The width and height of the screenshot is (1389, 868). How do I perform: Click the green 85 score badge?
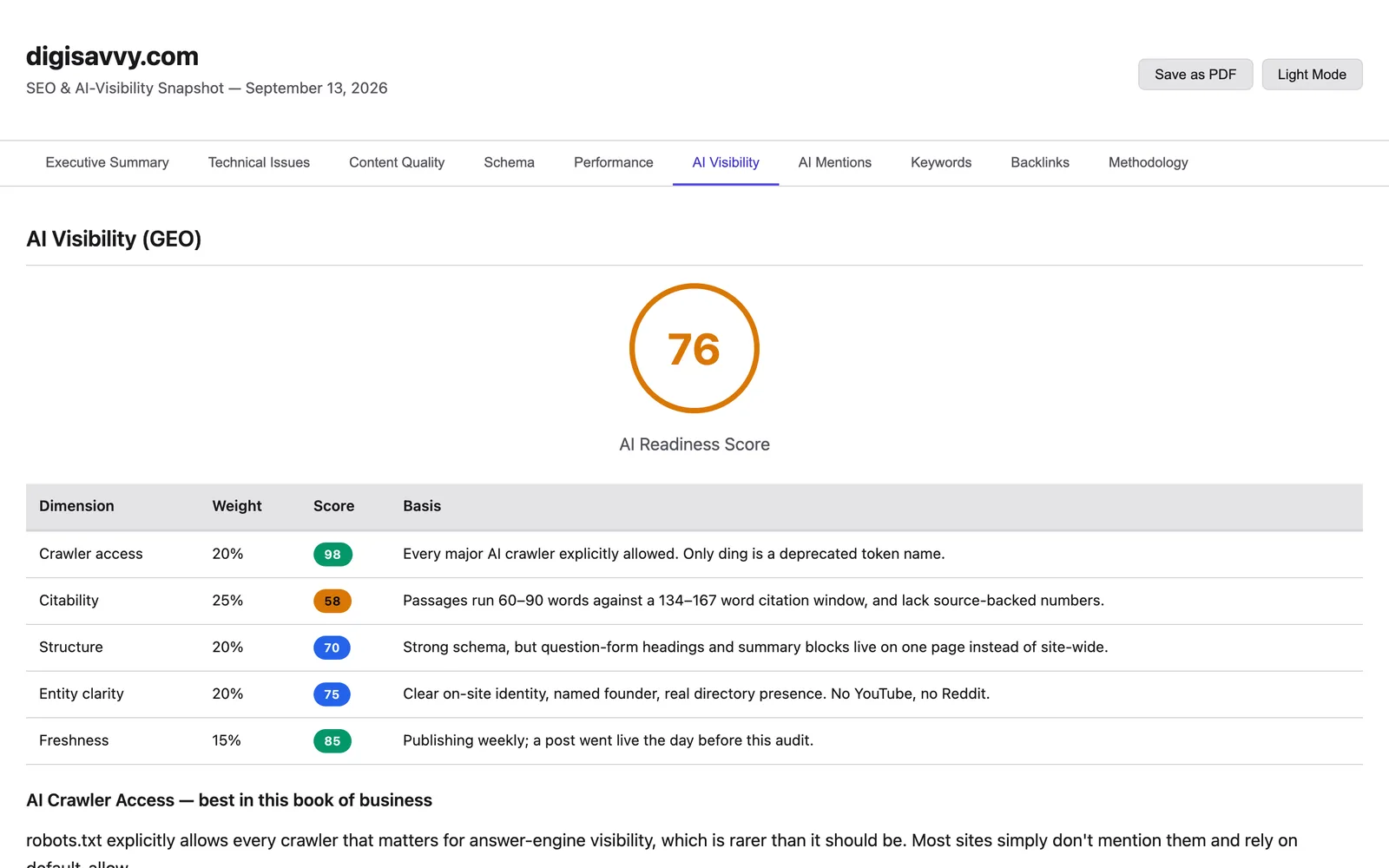pos(332,741)
